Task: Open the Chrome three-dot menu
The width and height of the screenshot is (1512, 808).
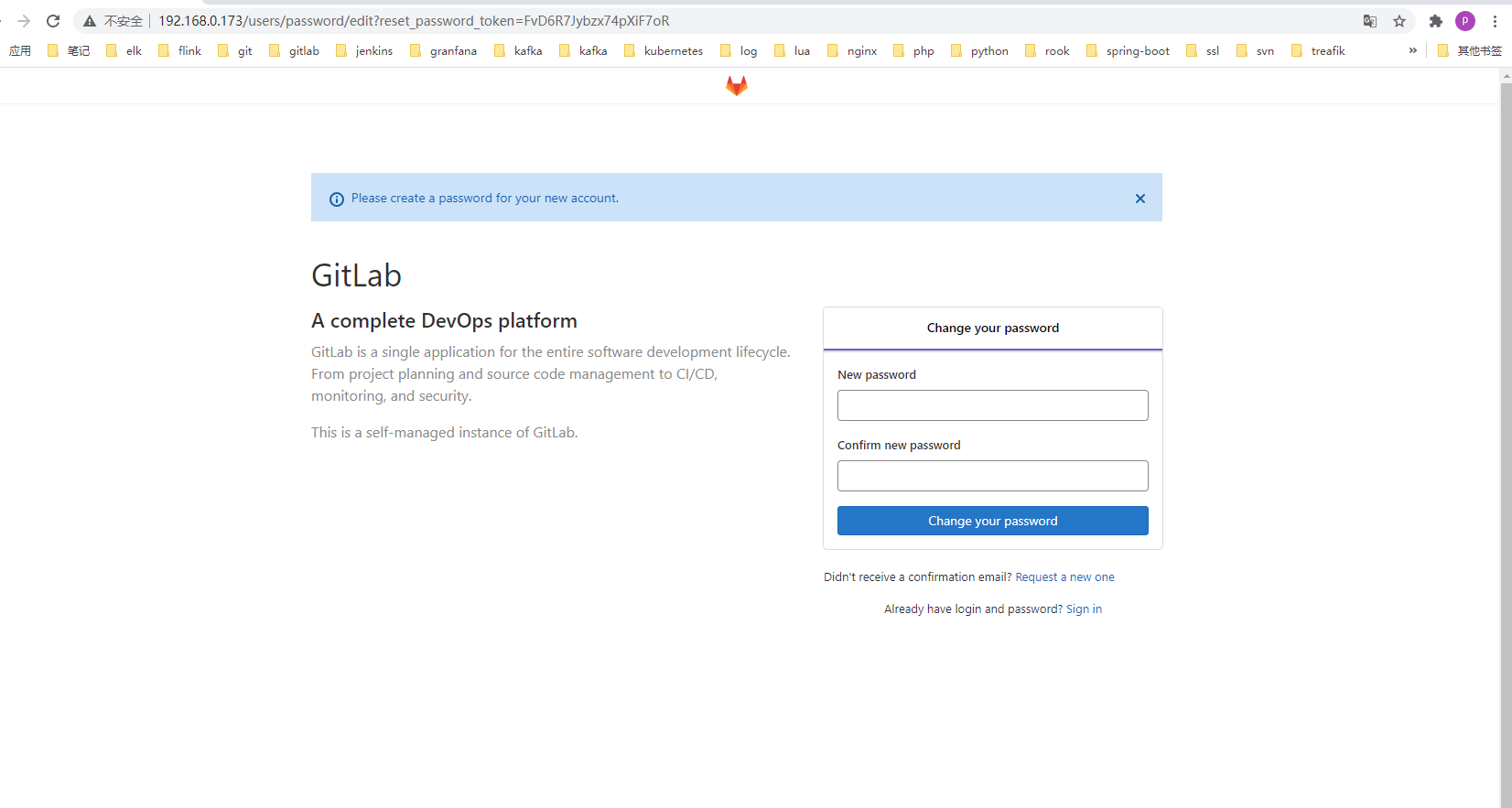Action: pyautogui.click(x=1495, y=21)
